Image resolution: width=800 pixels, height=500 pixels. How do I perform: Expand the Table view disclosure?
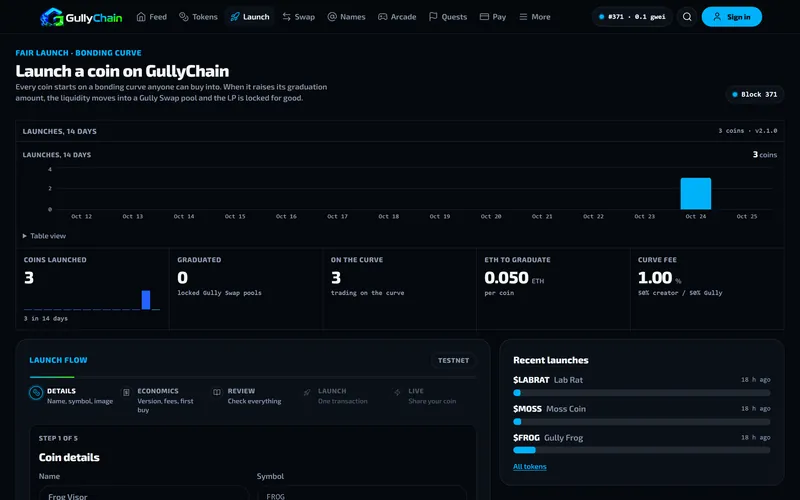tap(44, 236)
